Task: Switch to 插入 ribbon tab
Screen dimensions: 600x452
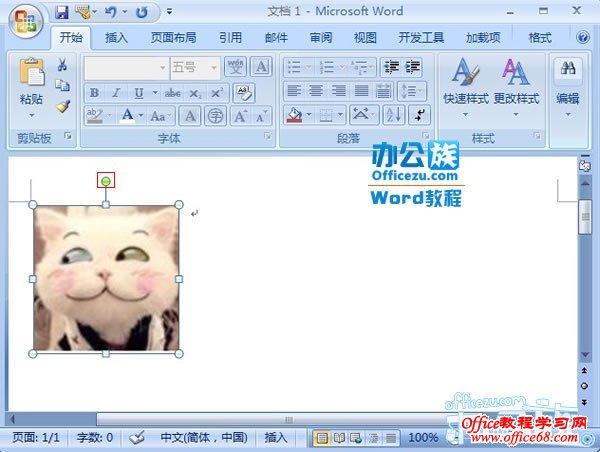Action: (x=116, y=38)
